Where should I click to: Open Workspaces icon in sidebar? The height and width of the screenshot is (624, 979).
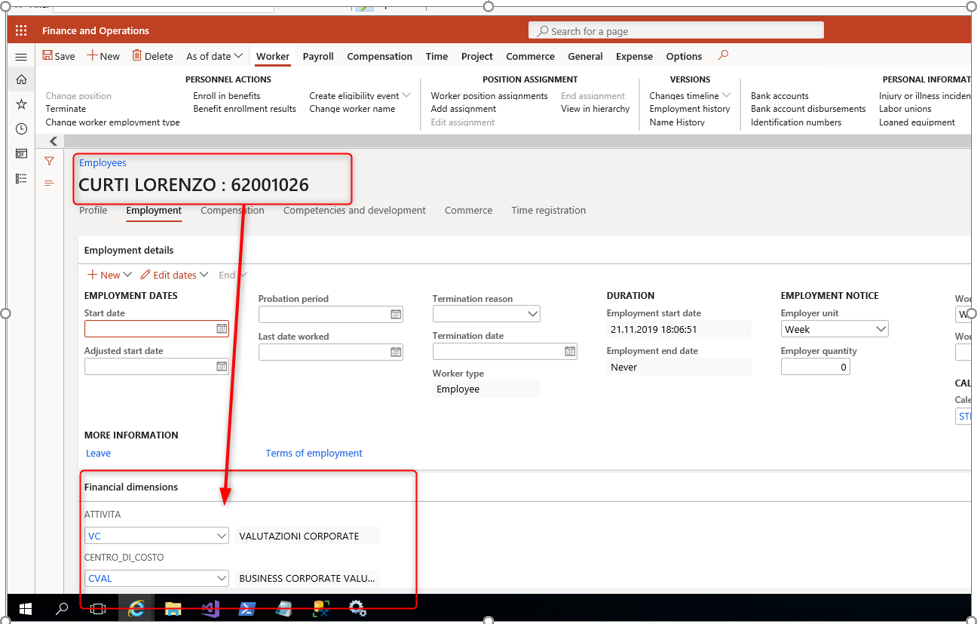(21, 154)
